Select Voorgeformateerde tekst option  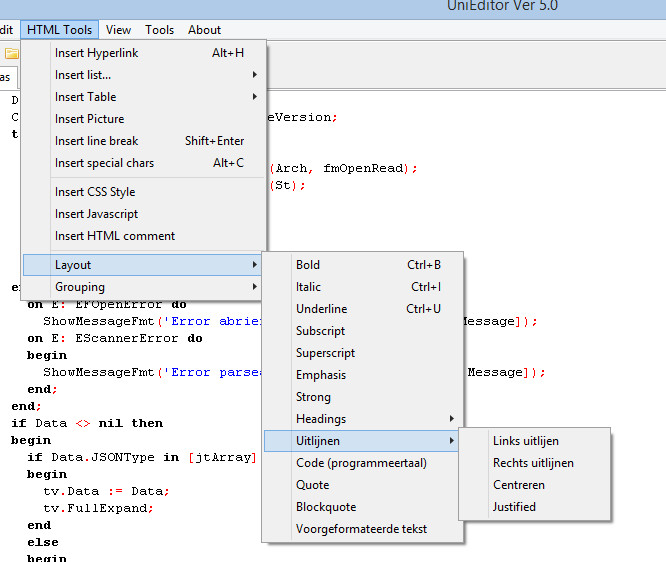(x=361, y=529)
